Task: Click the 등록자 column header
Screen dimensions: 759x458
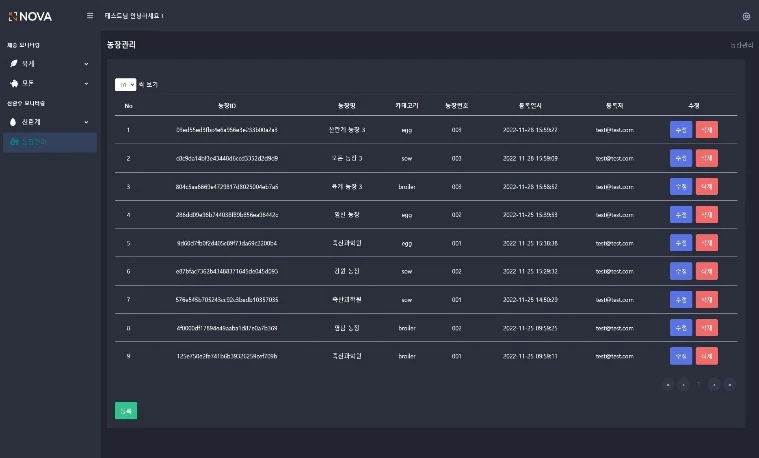Action: (615, 106)
